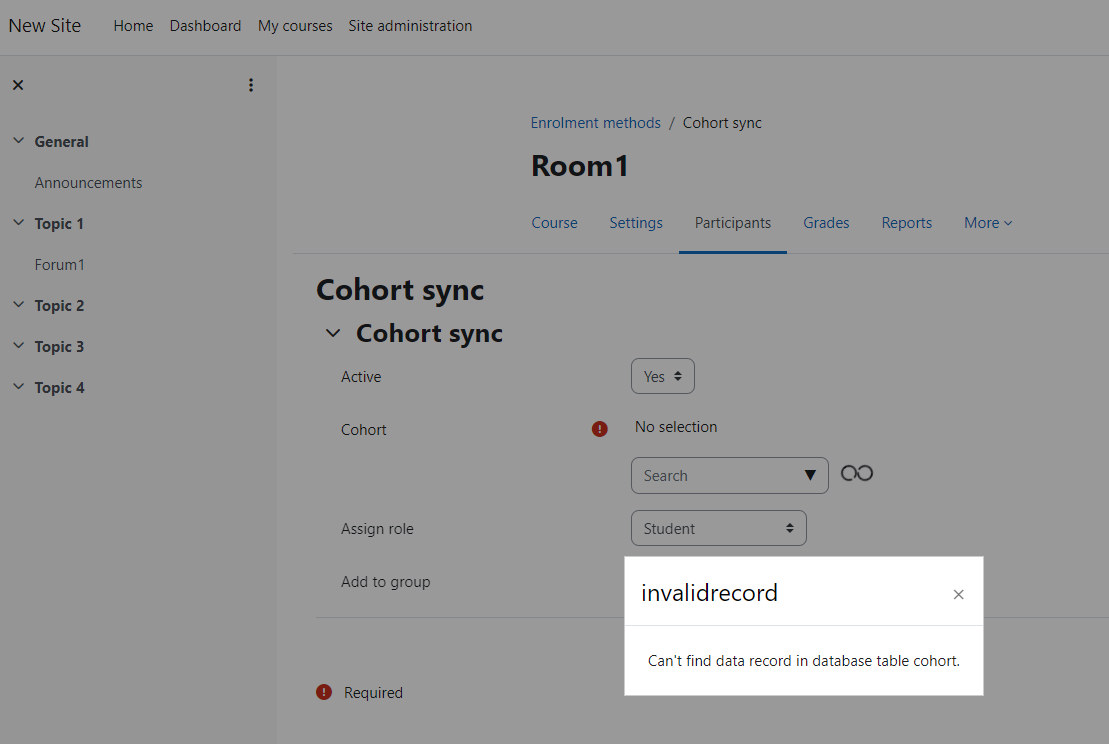Go to Topic 3 section link

pos(59,347)
